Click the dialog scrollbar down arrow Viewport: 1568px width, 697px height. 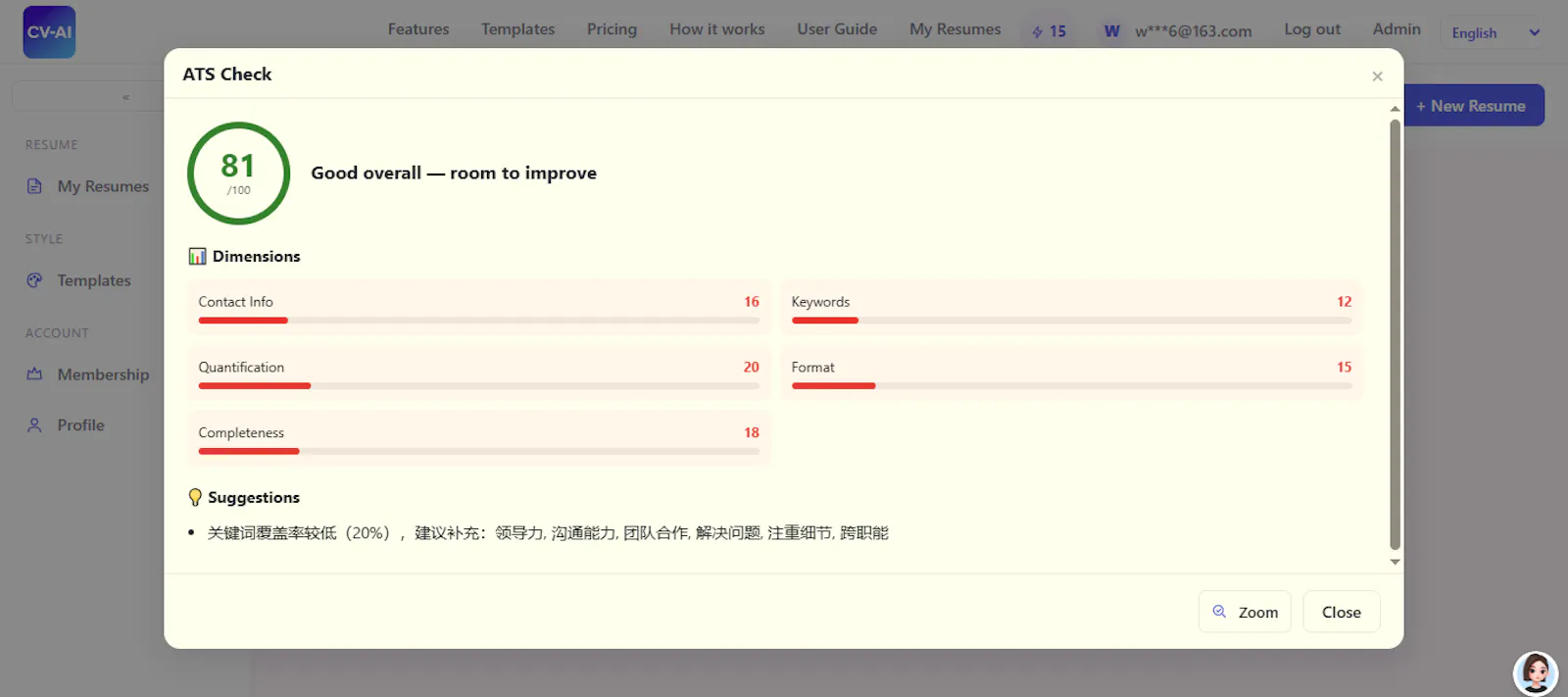click(x=1395, y=562)
